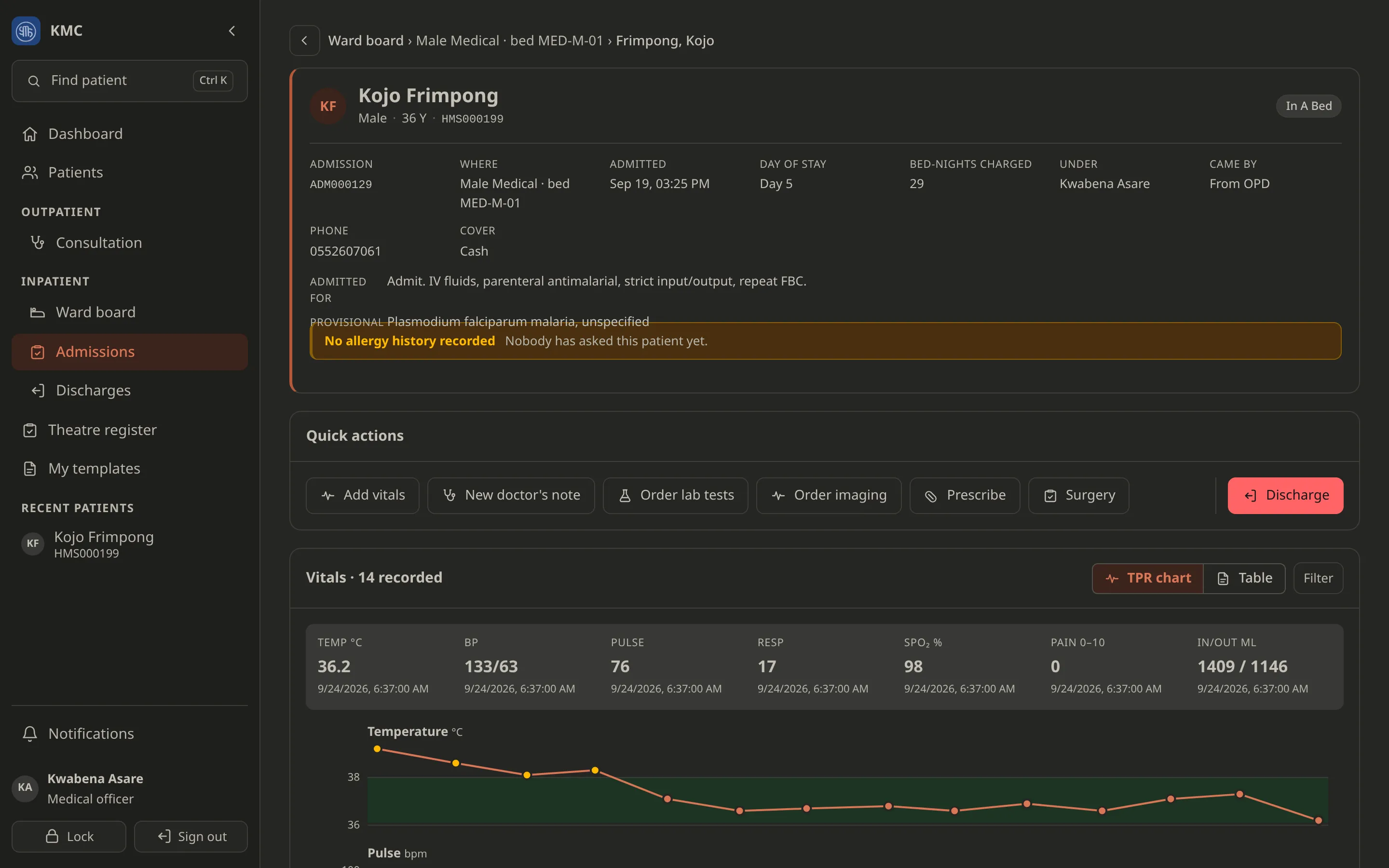Click the BP reading 133/63
Image resolution: width=1389 pixels, height=868 pixels.
click(x=491, y=666)
